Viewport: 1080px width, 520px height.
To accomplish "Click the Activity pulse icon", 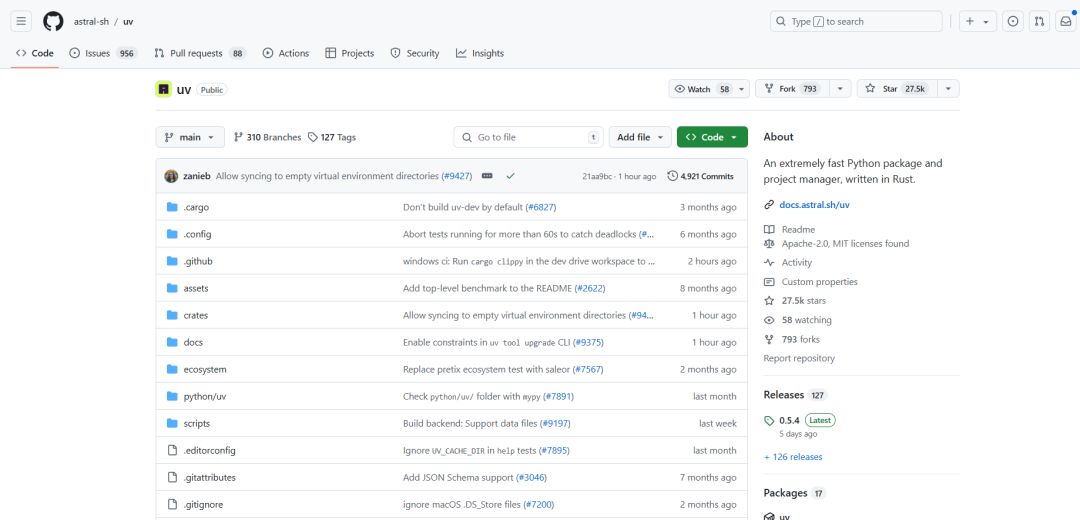I will pos(769,262).
